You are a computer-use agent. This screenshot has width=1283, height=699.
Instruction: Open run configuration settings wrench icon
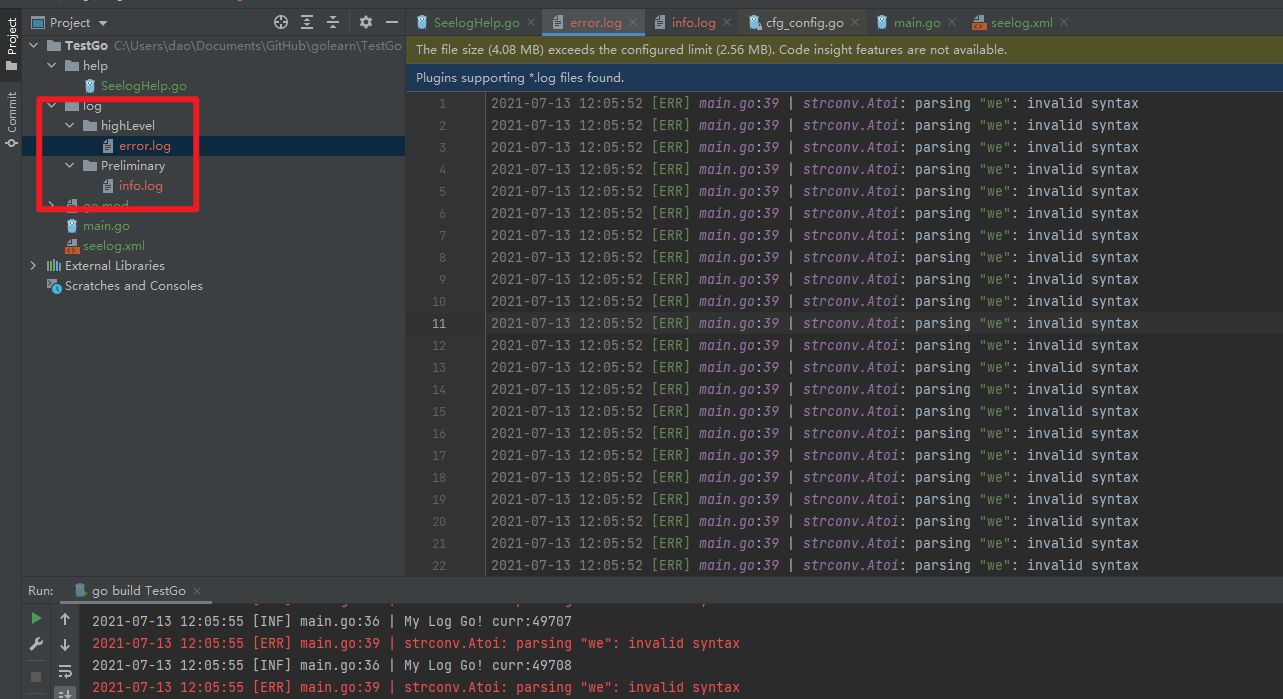[36, 644]
